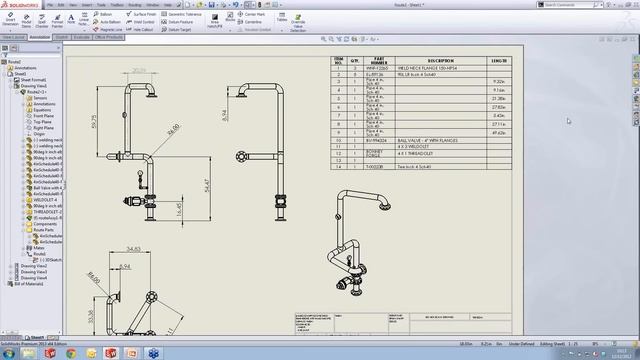The height and width of the screenshot is (360, 640).
Task: Open the Model Items tool
Action: click(27, 20)
